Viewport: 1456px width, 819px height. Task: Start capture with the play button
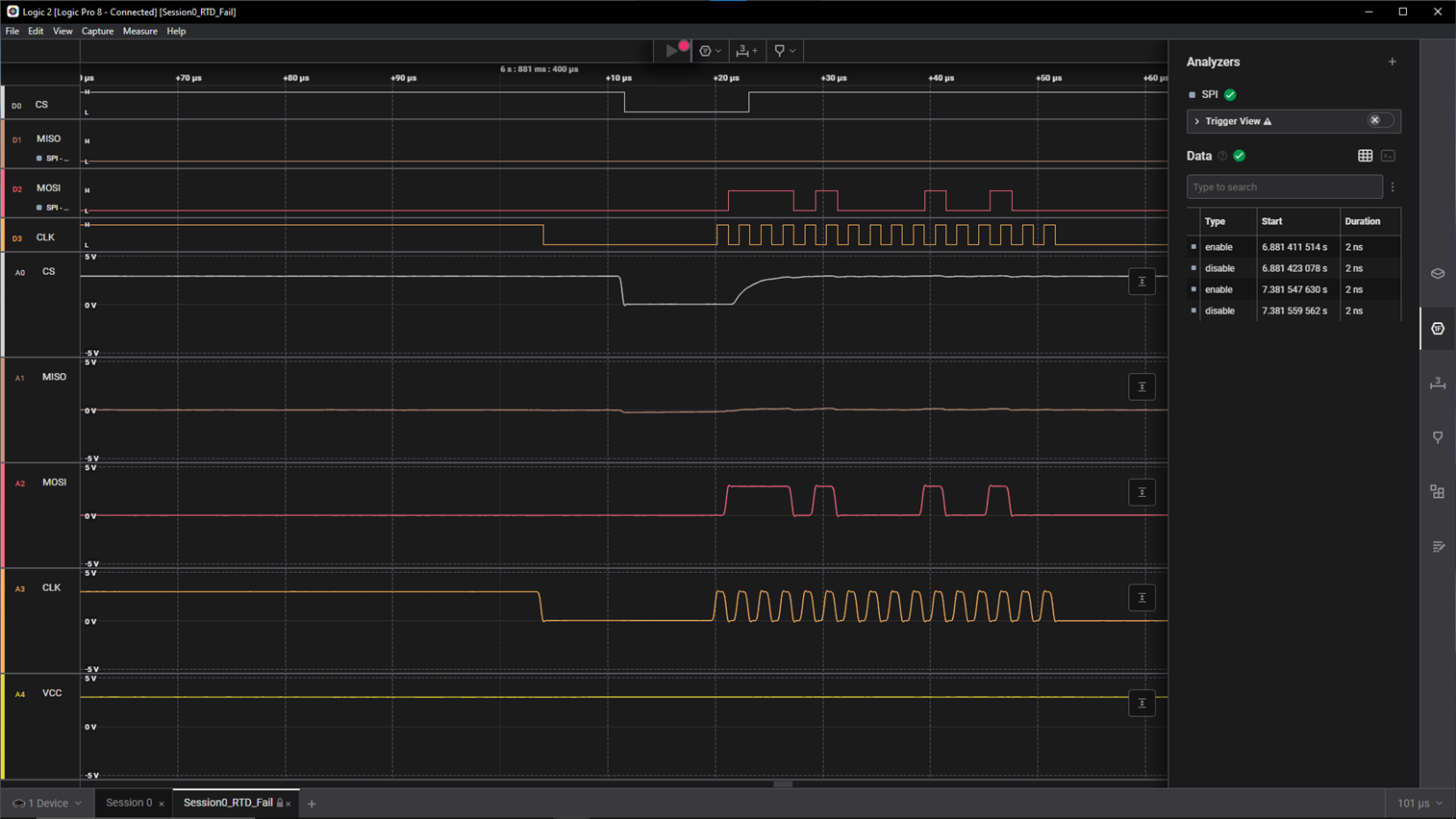[672, 50]
